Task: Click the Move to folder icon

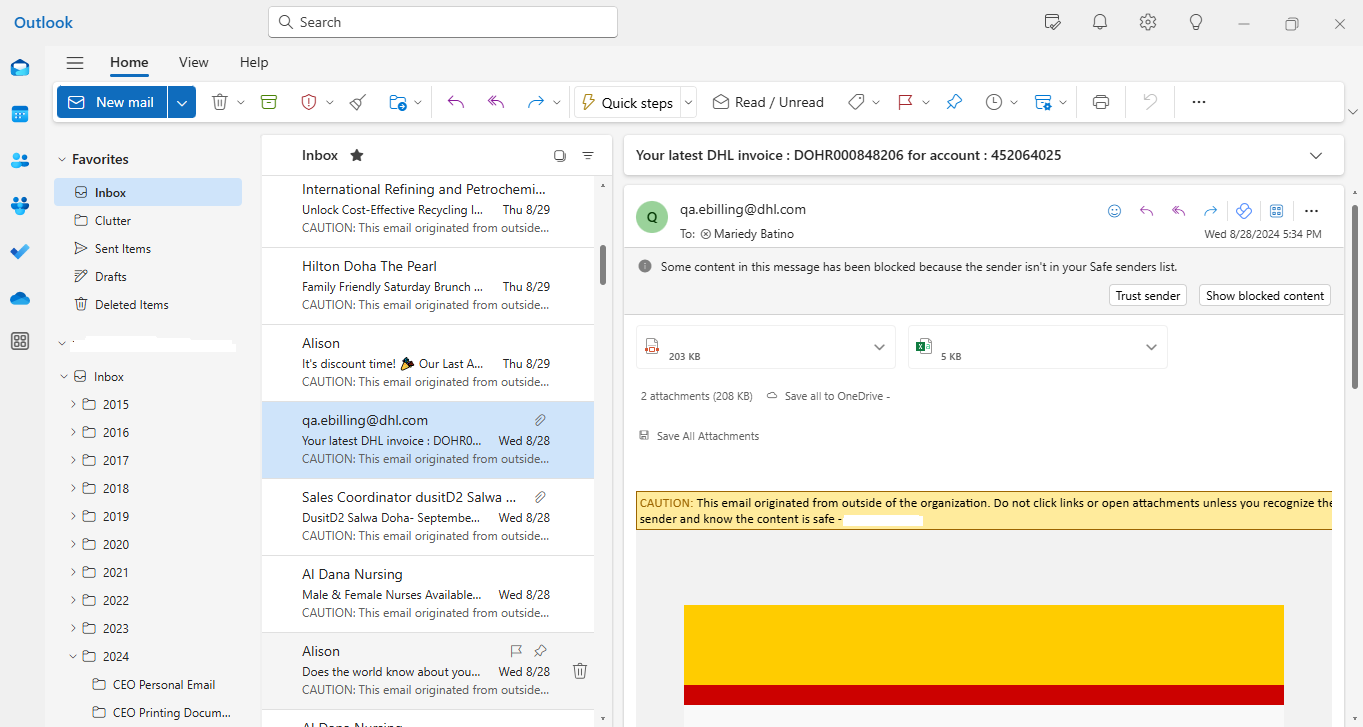Action: point(398,102)
